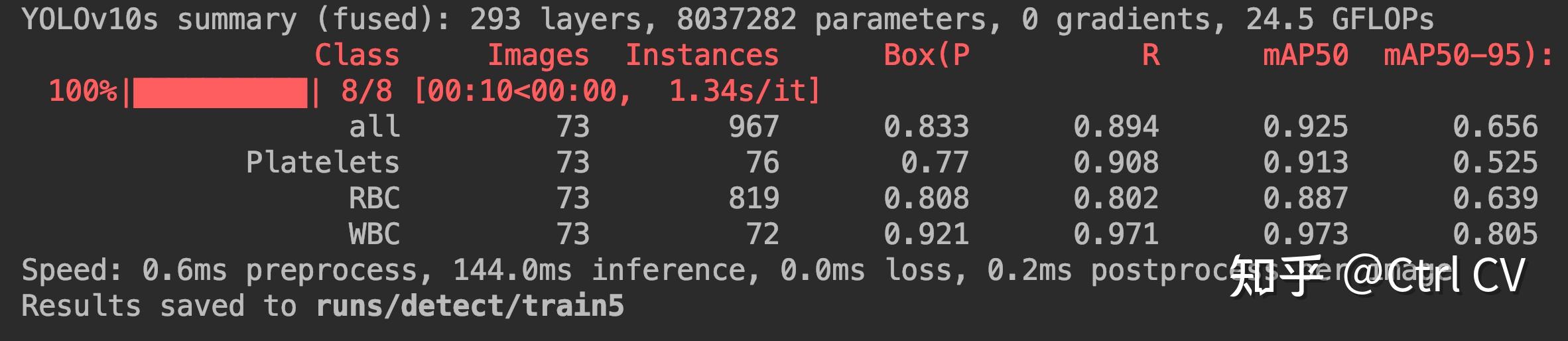Click the mAP50-95 column header
This screenshot has width=1568, height=341.
1467,55
